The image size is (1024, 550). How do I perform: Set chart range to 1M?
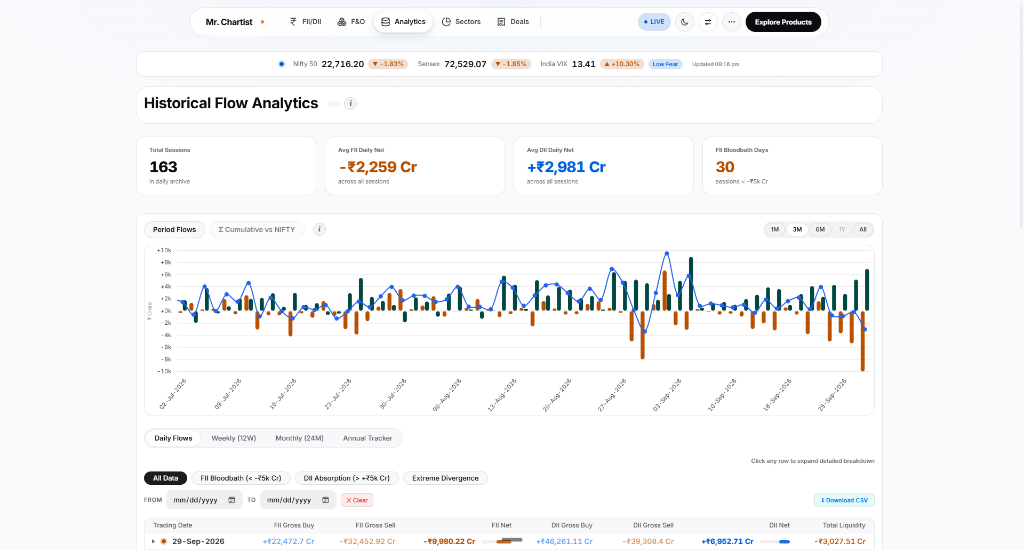click(x=775, y=229)
